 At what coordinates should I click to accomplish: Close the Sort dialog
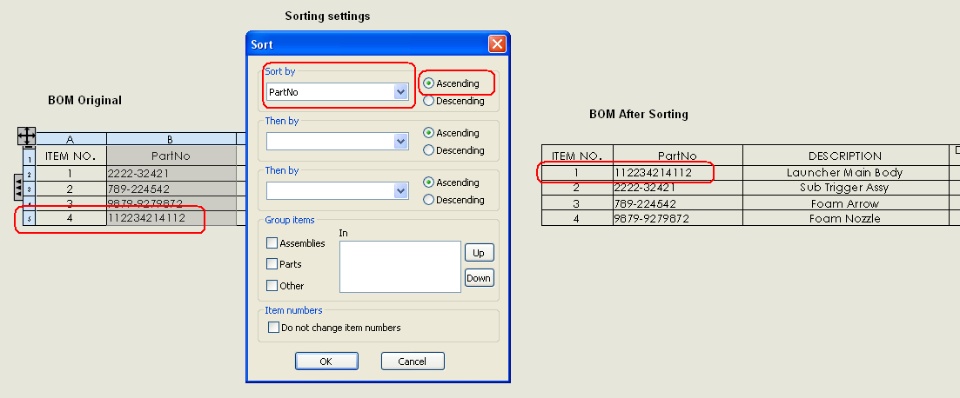[x=497, y=44]
